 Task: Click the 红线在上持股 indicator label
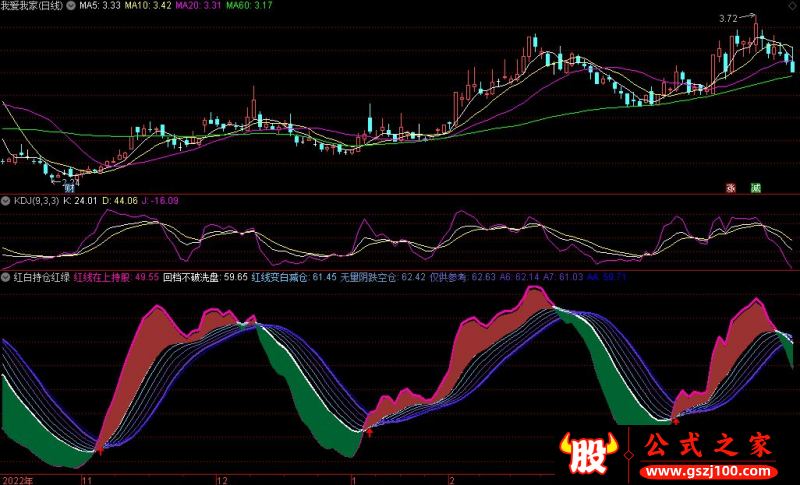click(102, 276)
